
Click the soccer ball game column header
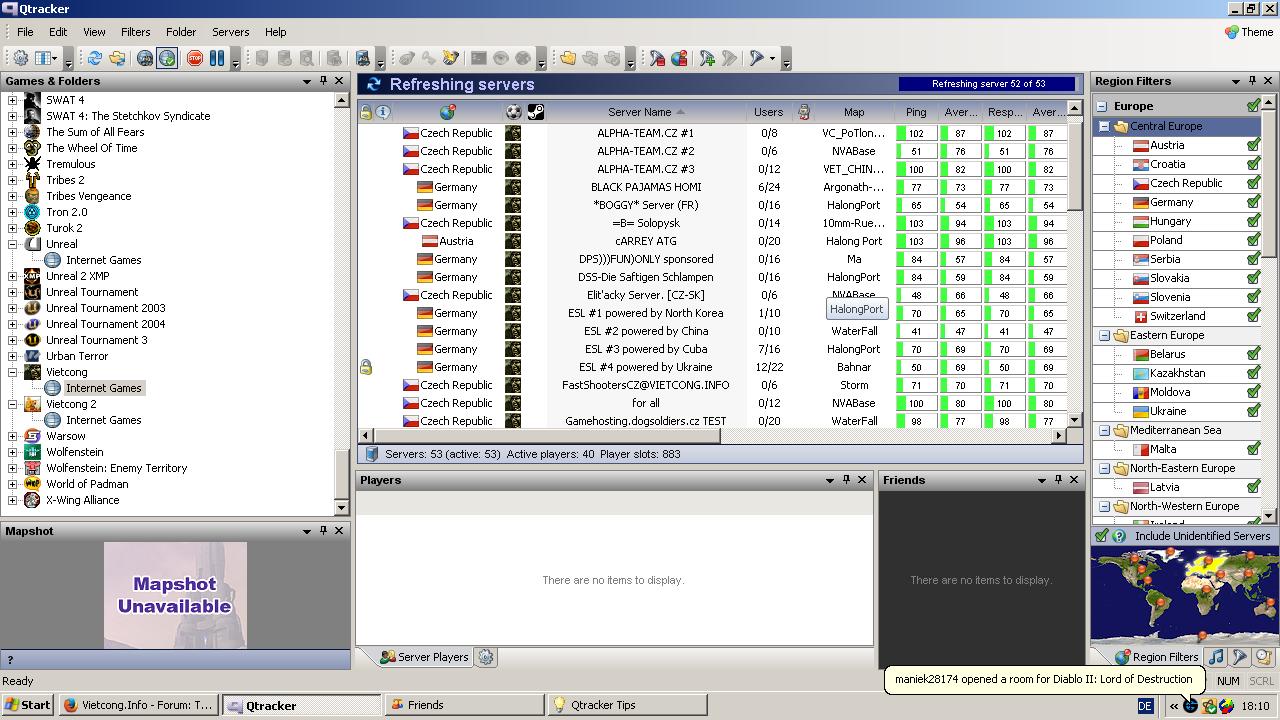tap(513, 112)
